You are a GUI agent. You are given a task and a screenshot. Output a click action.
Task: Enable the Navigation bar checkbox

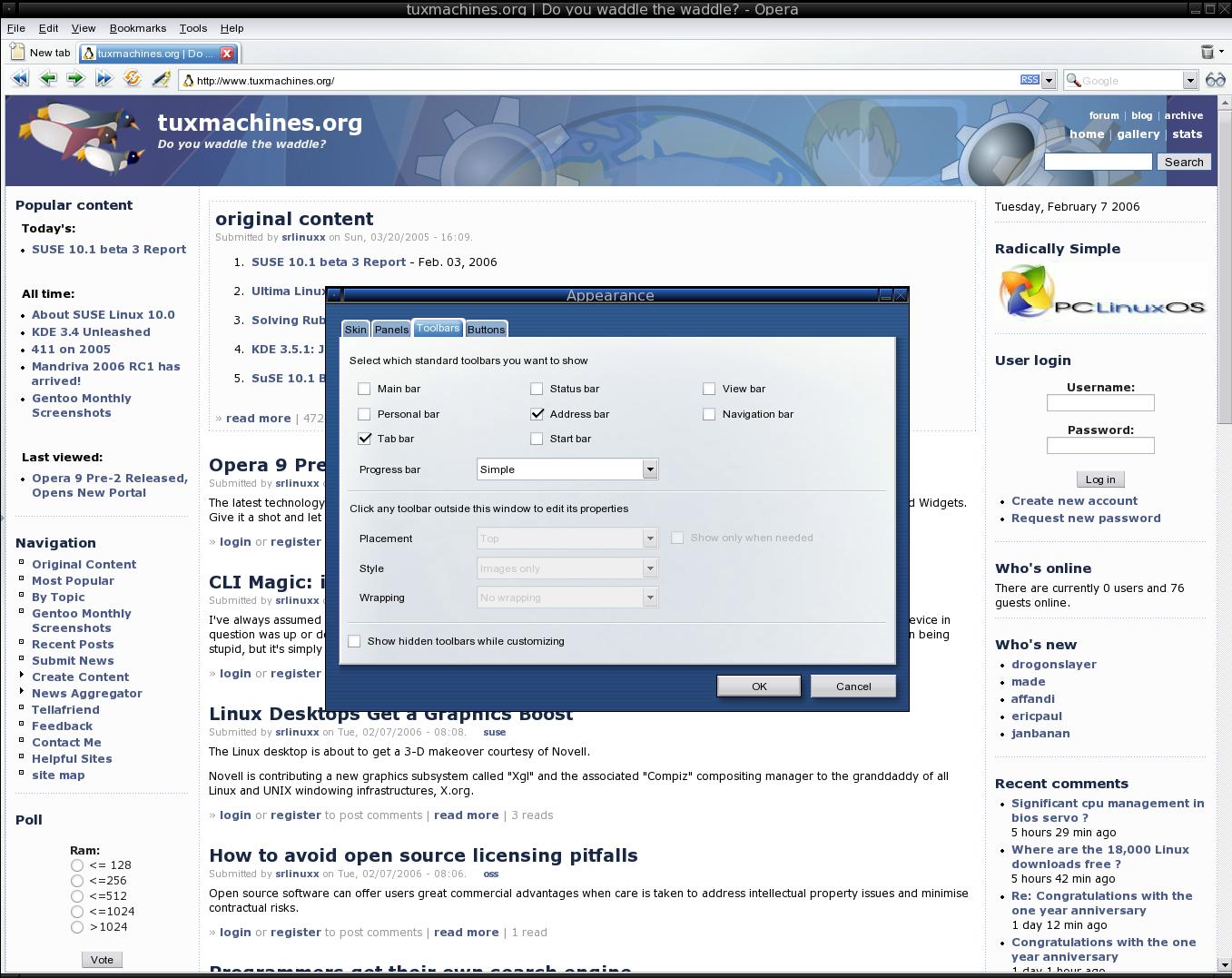click(709, 414)
